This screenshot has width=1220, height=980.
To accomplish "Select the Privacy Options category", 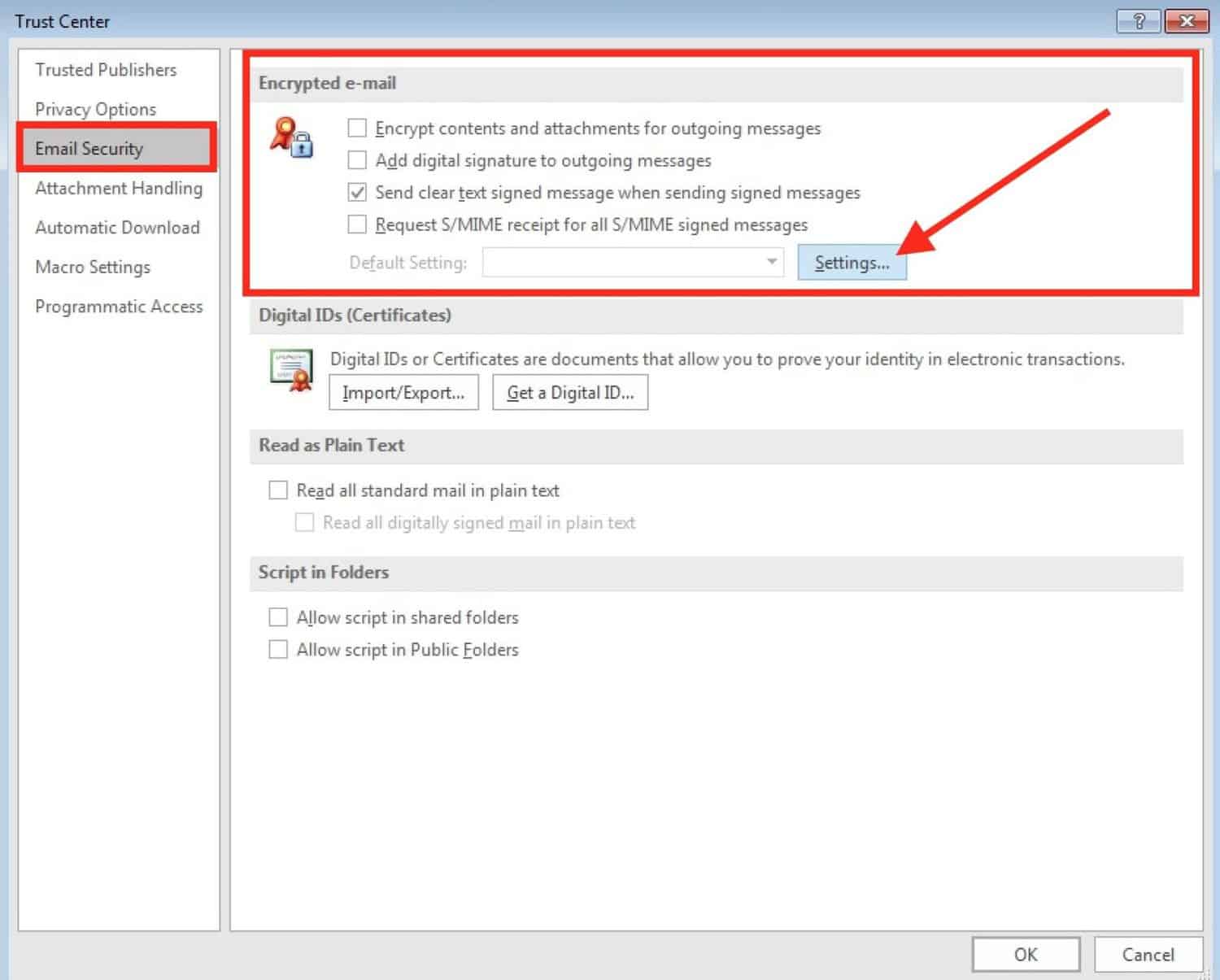I will [x=95, y=109].
